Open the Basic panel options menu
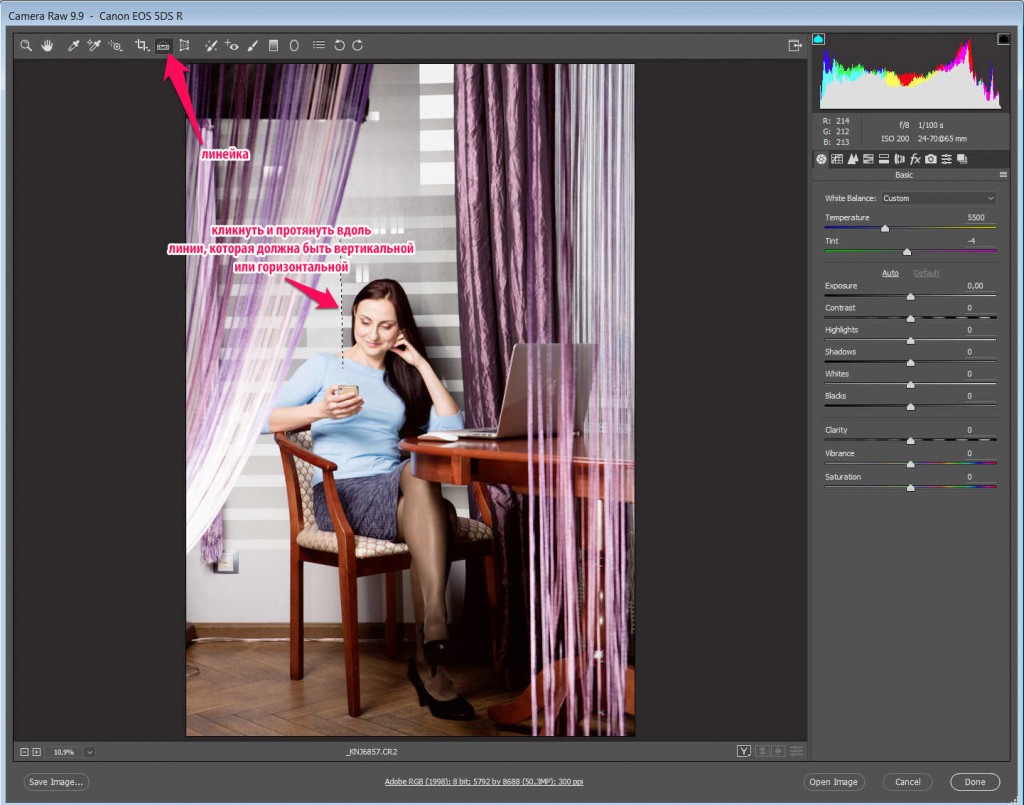This screenshot has height=805, width=1024. tap(1001, 175)
